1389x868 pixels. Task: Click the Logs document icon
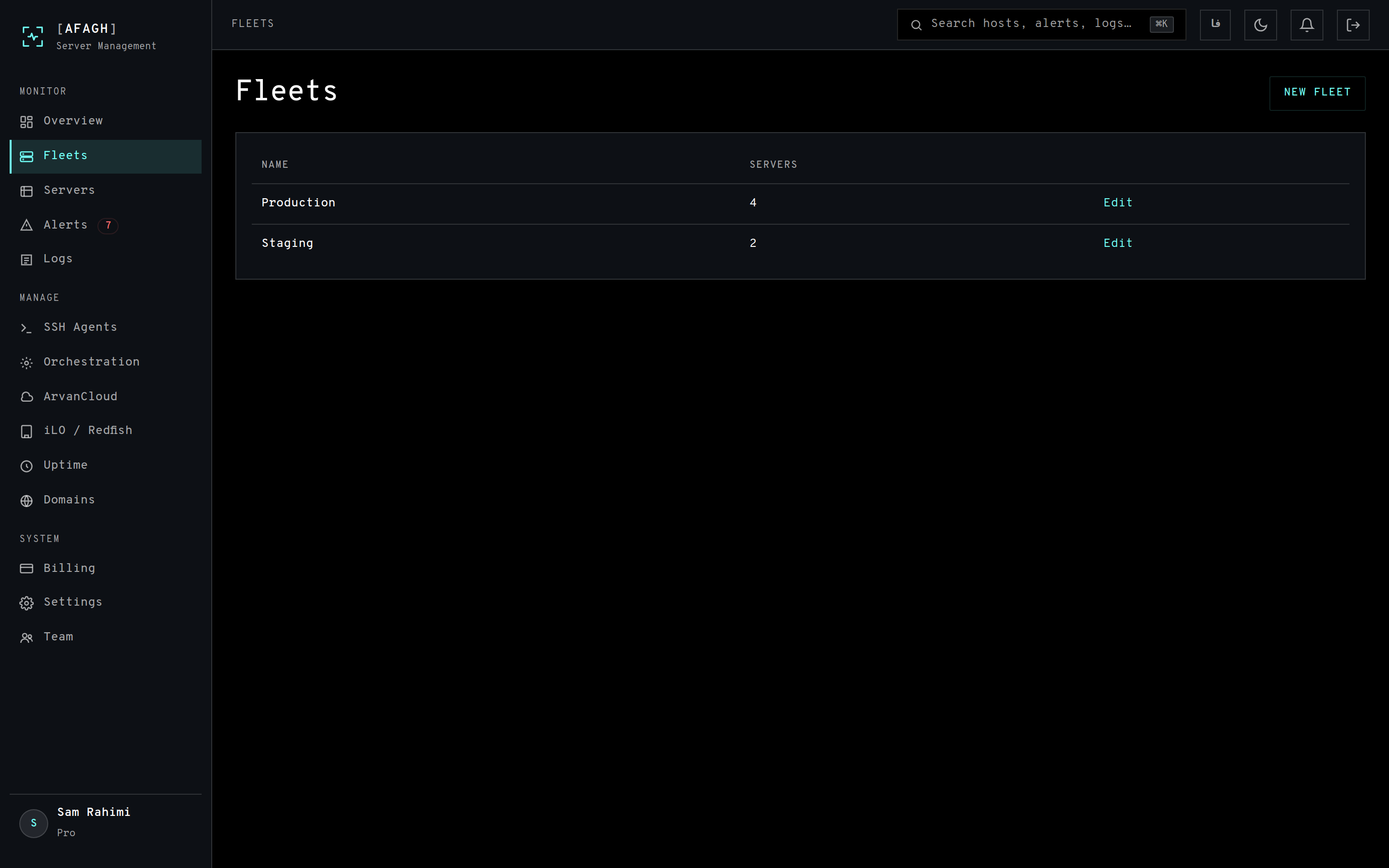(x=27, y=259)
